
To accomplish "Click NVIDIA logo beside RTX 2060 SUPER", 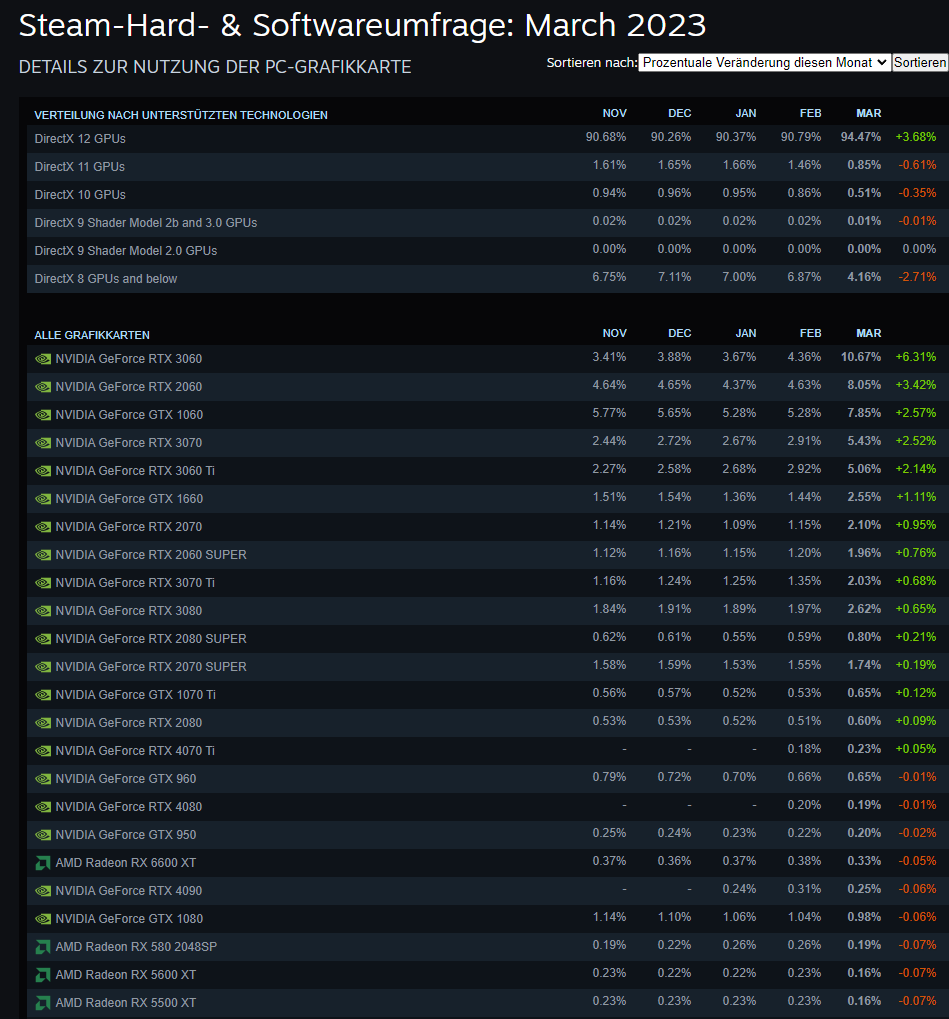I will pos(43,554).
